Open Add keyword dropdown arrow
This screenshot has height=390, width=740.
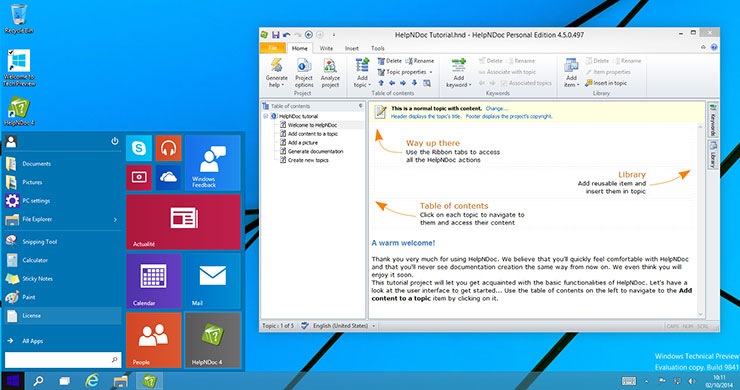coord(470,85)
